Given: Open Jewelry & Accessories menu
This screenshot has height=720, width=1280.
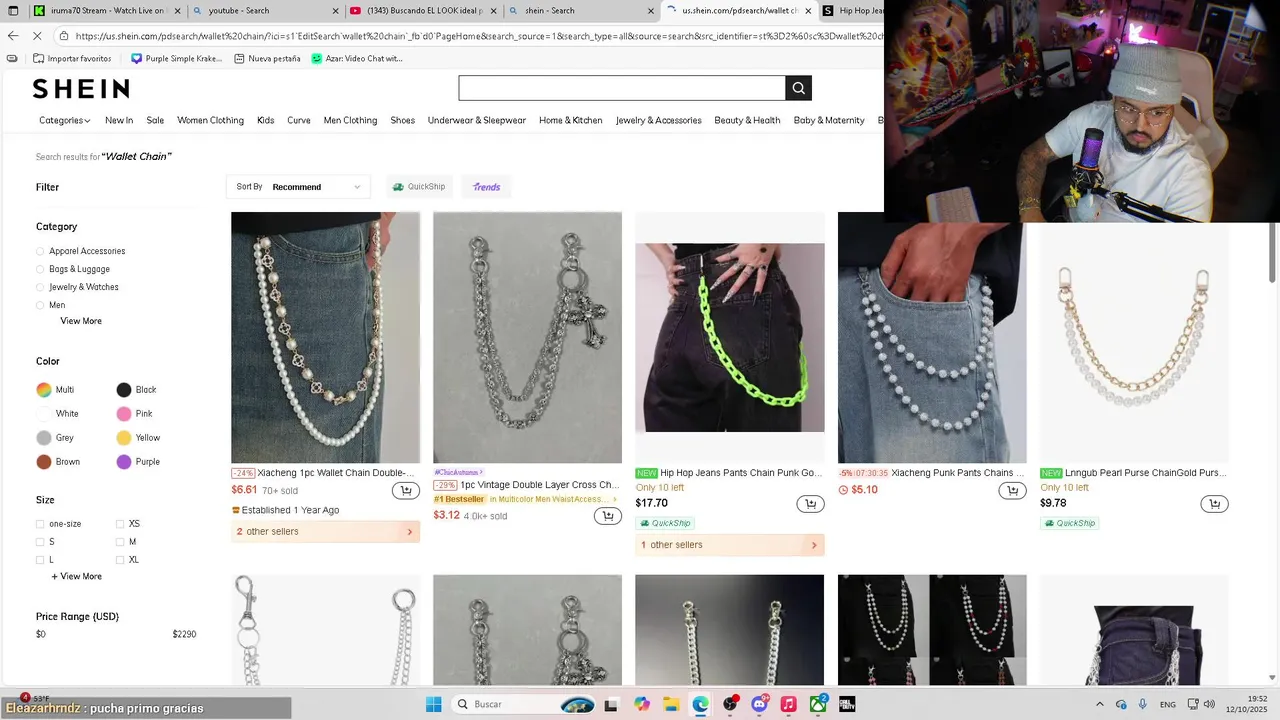Looking at the screenshot, I should pyautogui.click(x=658, y=120).
